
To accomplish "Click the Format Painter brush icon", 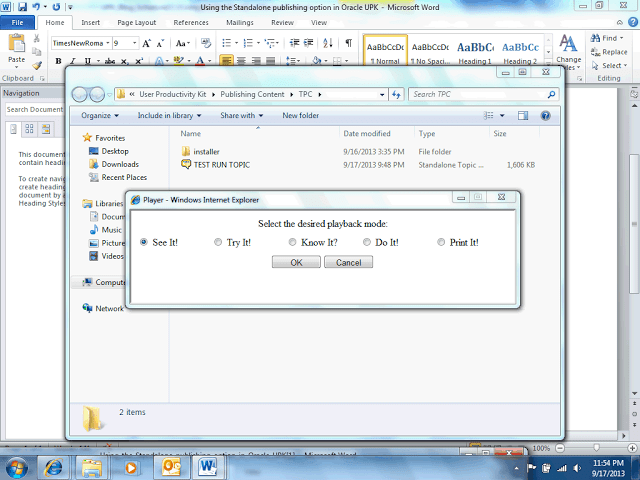I will (37, 65).
